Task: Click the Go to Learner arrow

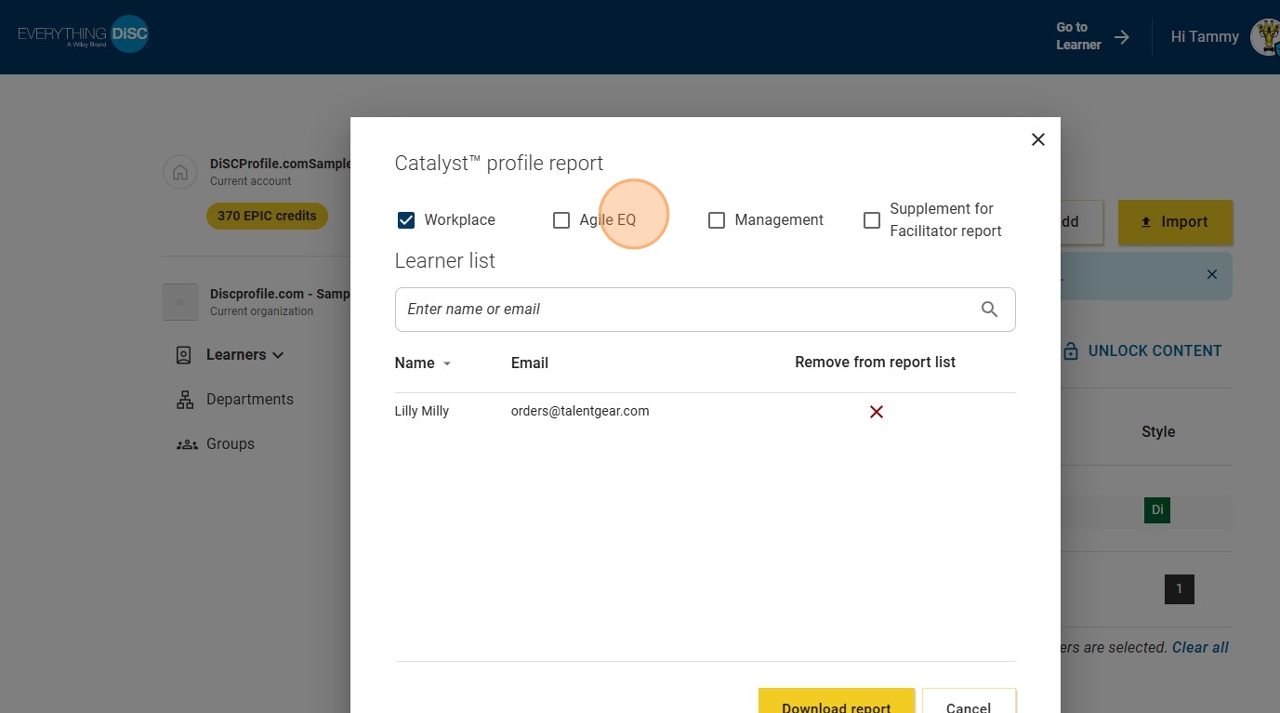Action: 1122,37
